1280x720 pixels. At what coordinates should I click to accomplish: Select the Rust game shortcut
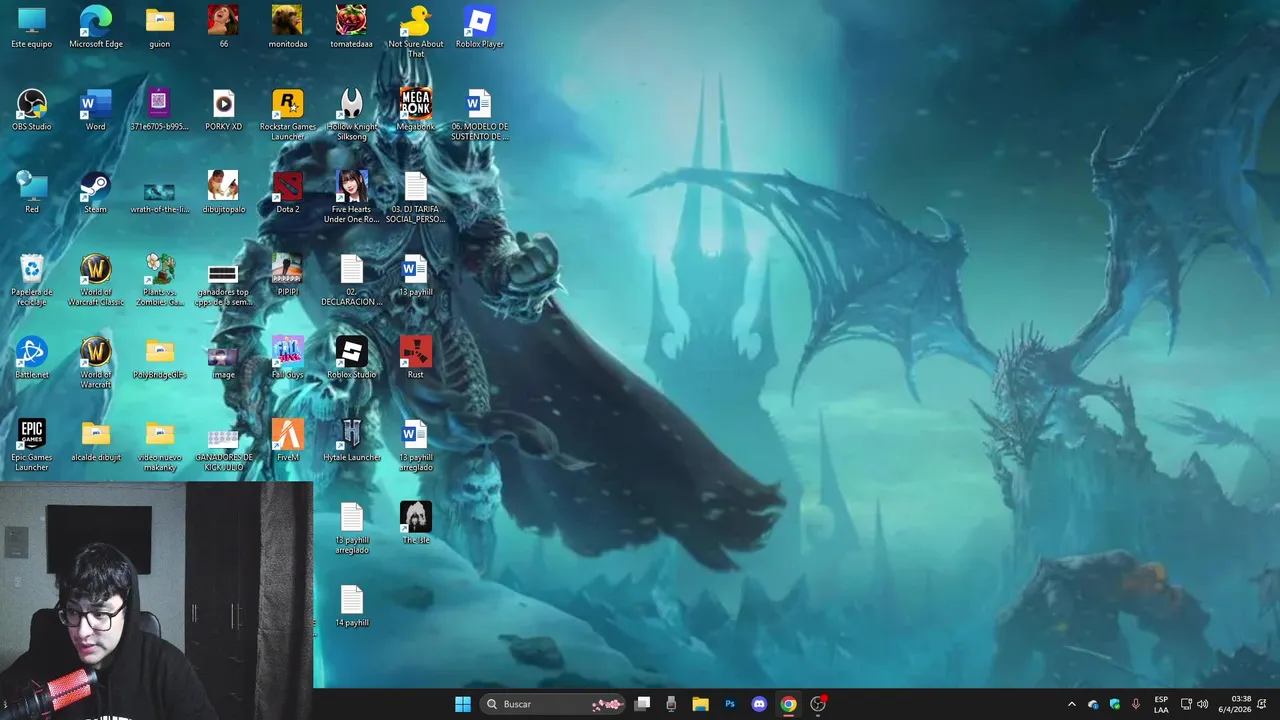point(416,358)
